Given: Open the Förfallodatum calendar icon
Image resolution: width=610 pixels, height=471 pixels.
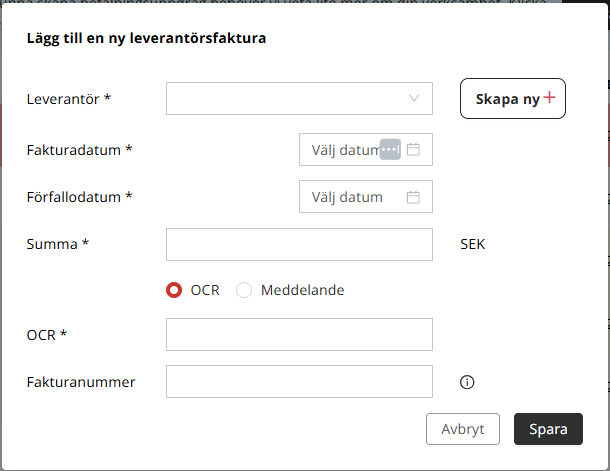Looking at the screenshot, I should tap(413, 197).
